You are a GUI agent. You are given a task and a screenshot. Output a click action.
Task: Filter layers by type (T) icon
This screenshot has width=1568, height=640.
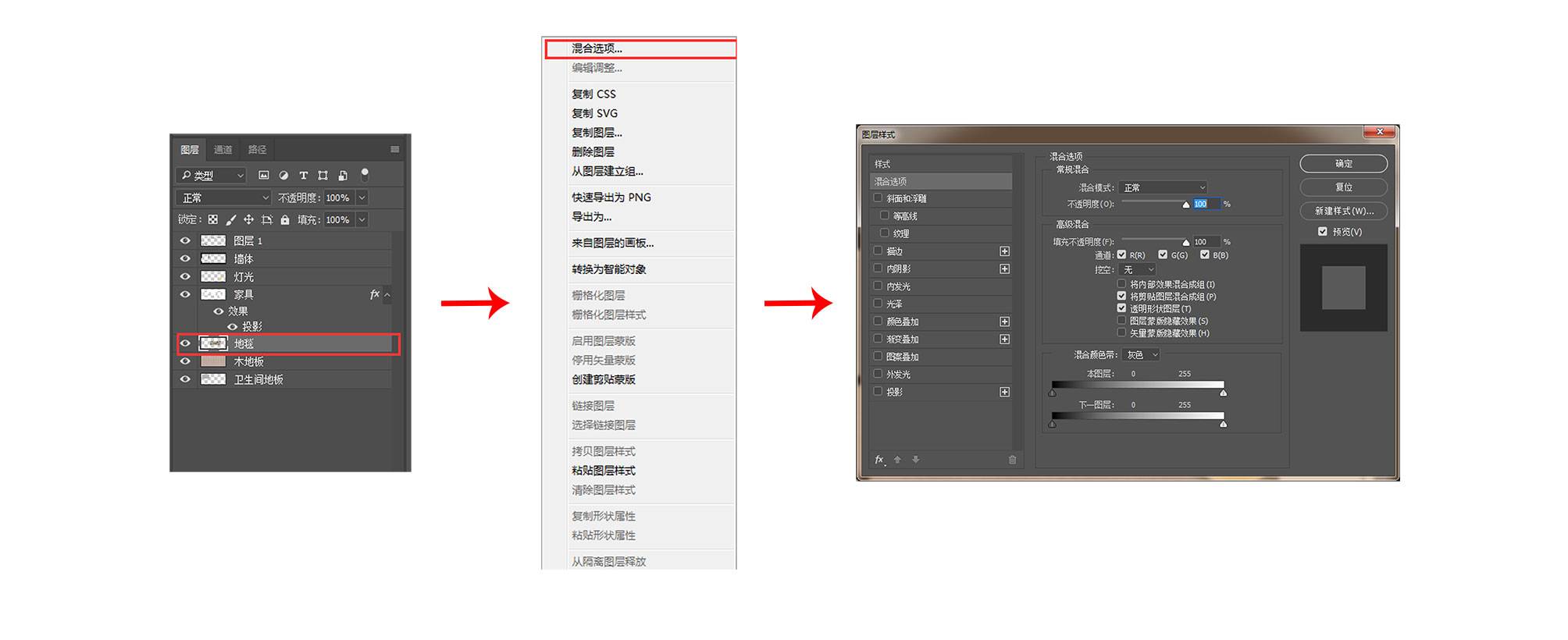[303, 176]
